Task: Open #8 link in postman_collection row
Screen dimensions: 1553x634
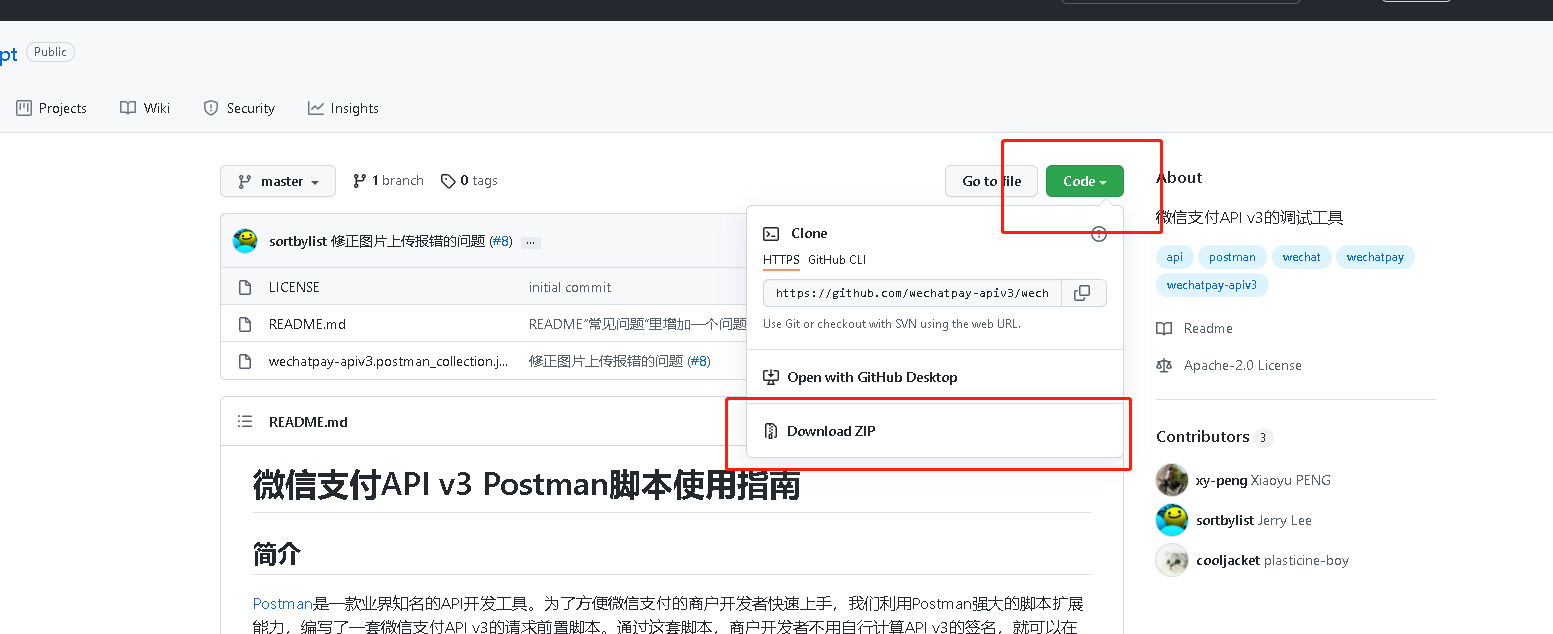Action: coord(698,361)
